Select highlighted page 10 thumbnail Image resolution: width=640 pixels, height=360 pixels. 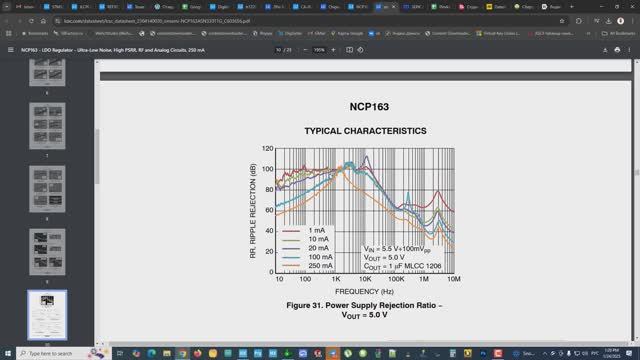47,315
